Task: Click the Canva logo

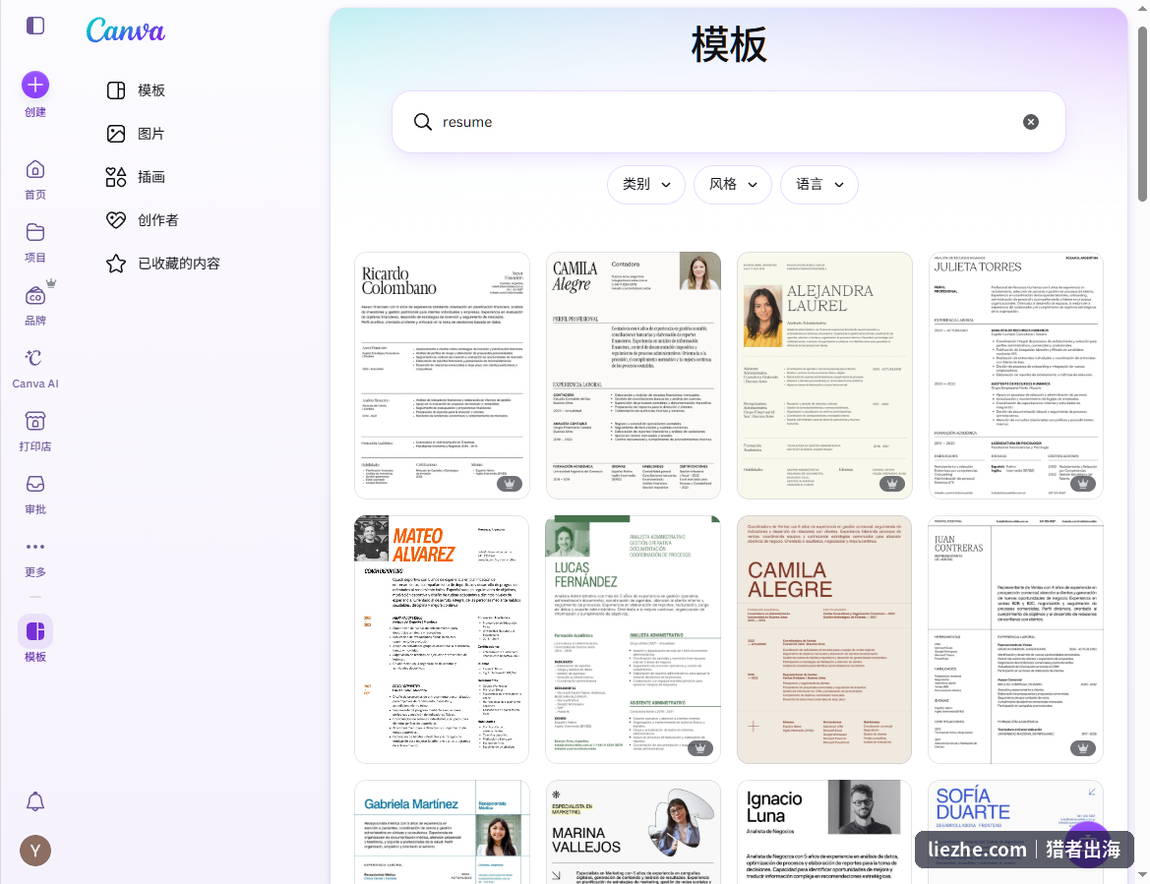Action: tap(125, 30)
